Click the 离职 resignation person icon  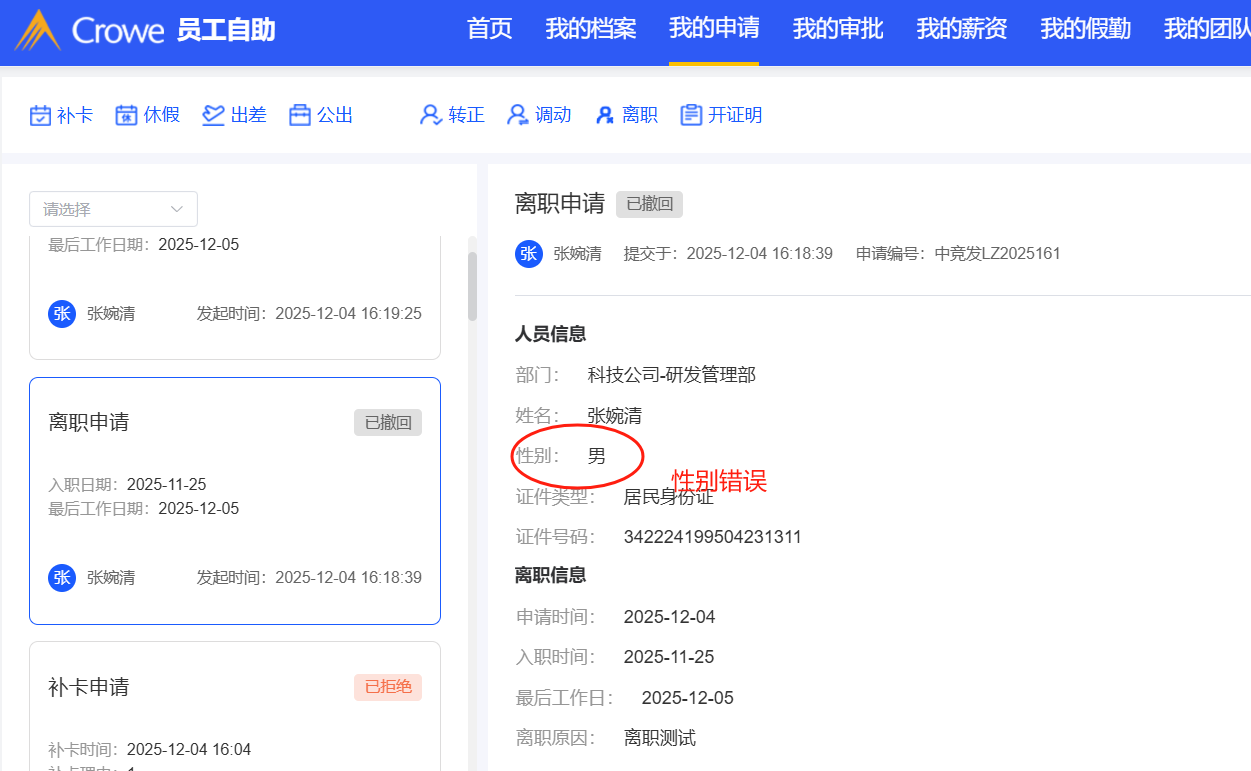click(604, 115)
